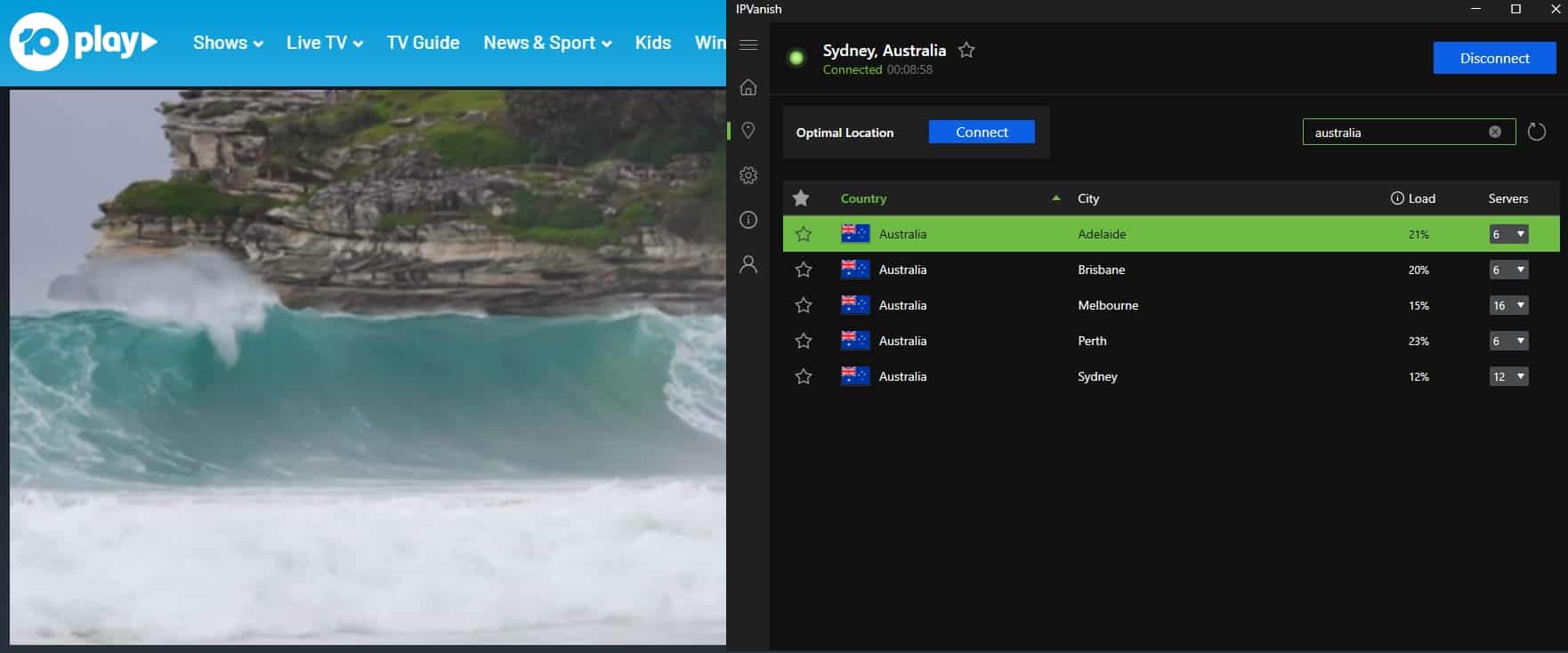Expand the News & Sport menu
The height and width of the screenshot is (653, 1568).
pyautogui.click(x=547, y=43)
